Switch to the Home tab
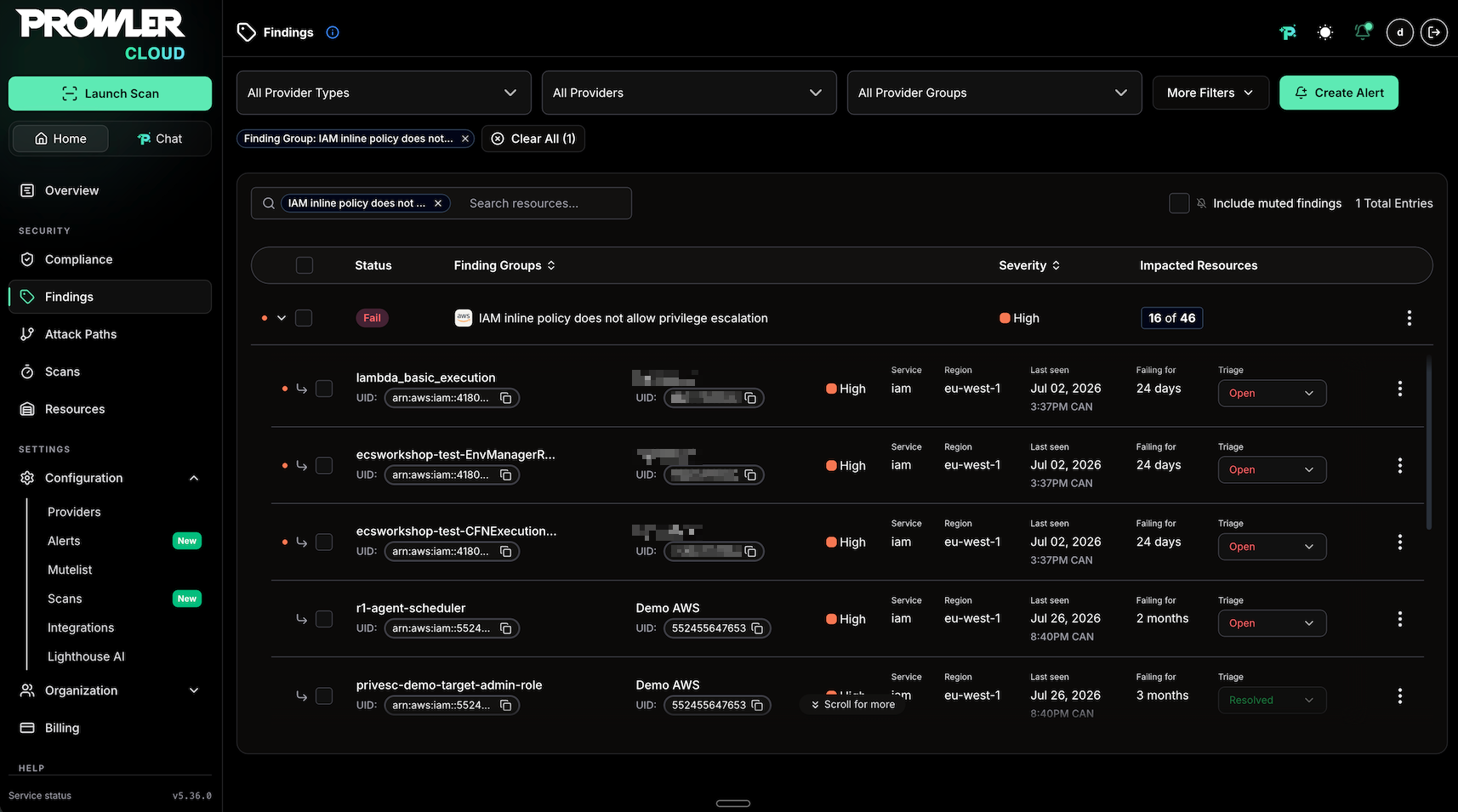The image size is (1458, 812). tap(60, 139)
